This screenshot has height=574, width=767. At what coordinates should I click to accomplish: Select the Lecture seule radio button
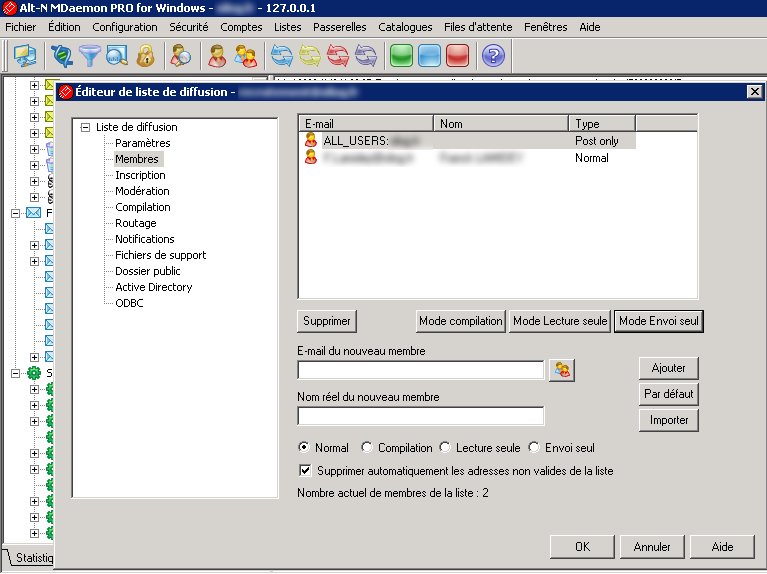tap(445, 447)
